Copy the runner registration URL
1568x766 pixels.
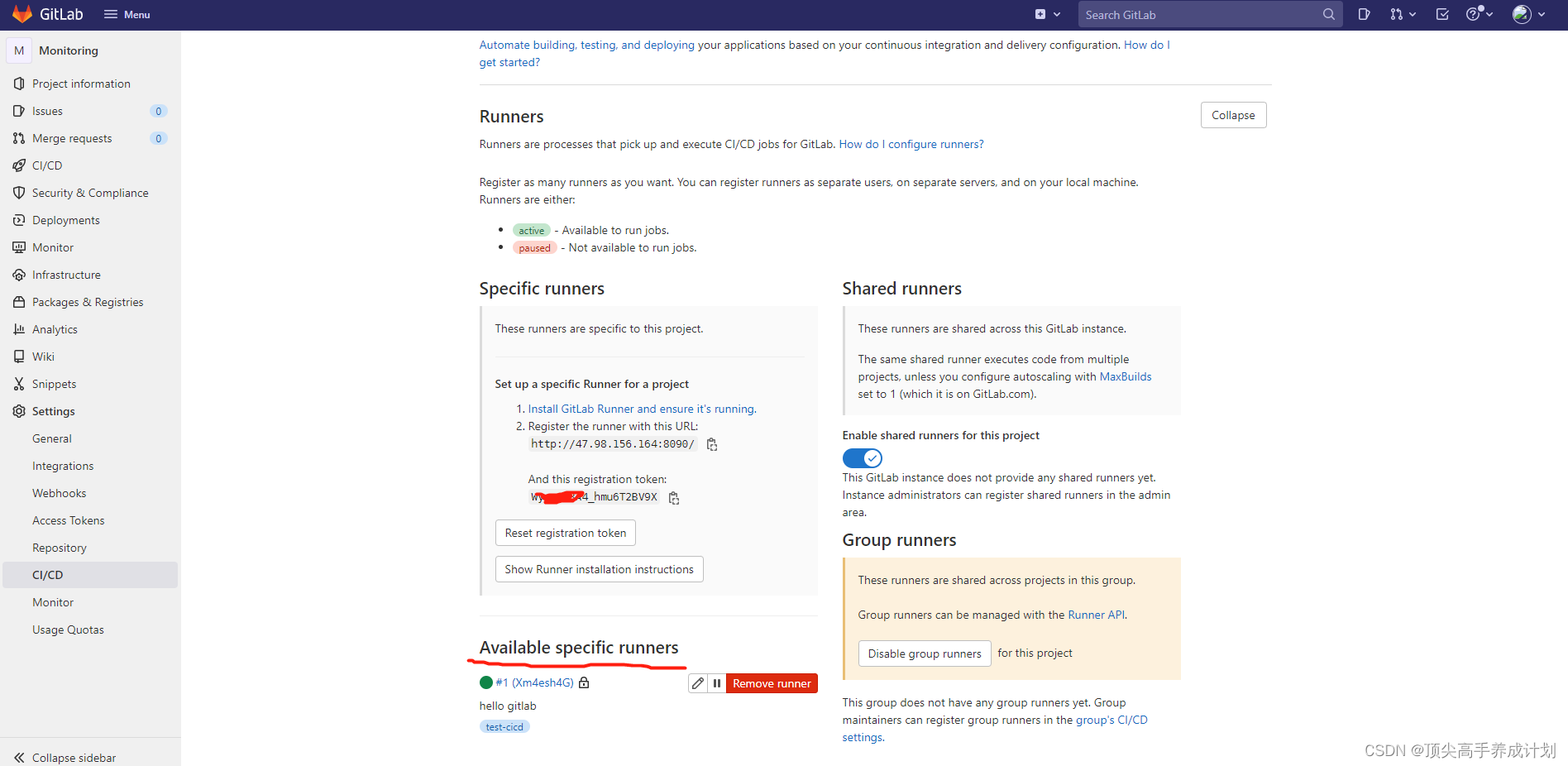click(x=712, y=444)
